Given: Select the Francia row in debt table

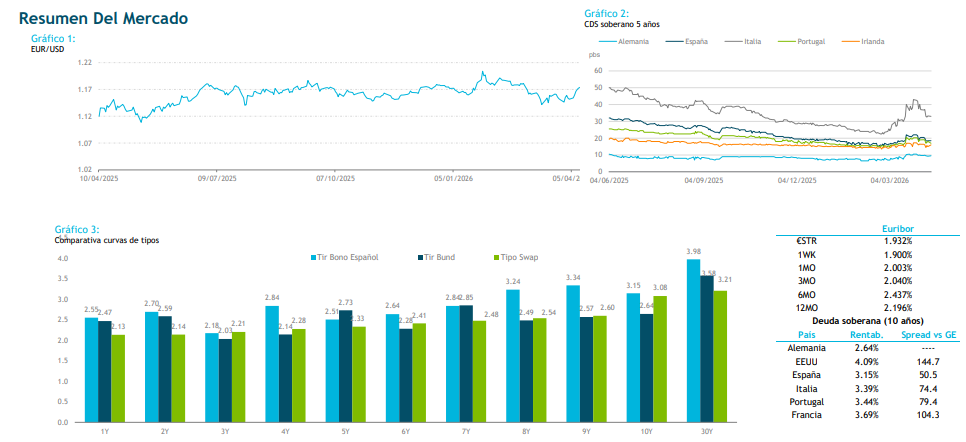Looking at the screenshot, I should click(807, 414).
